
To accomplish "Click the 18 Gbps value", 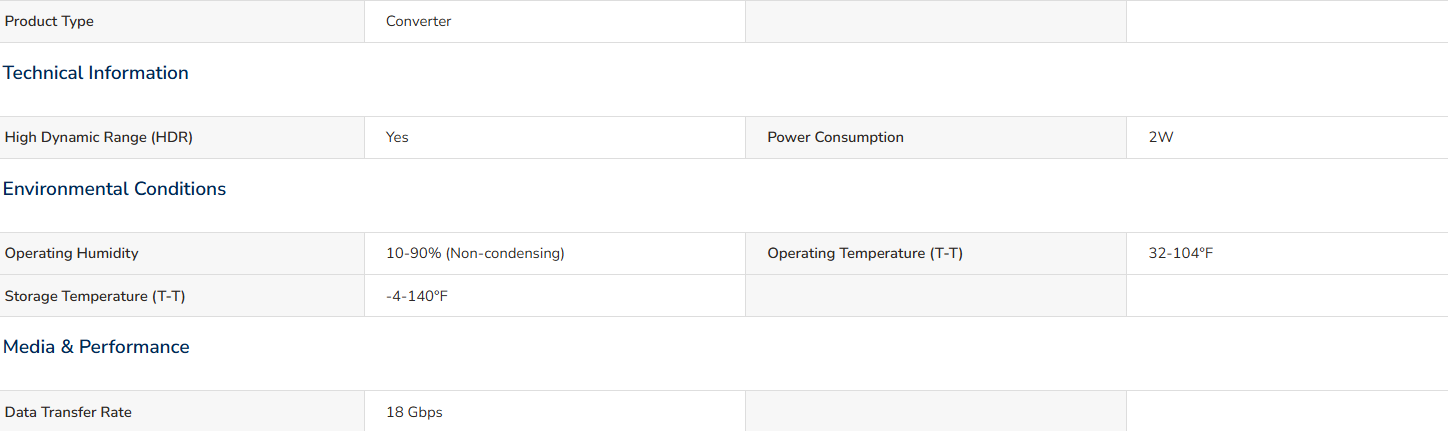I will (414, 412).
